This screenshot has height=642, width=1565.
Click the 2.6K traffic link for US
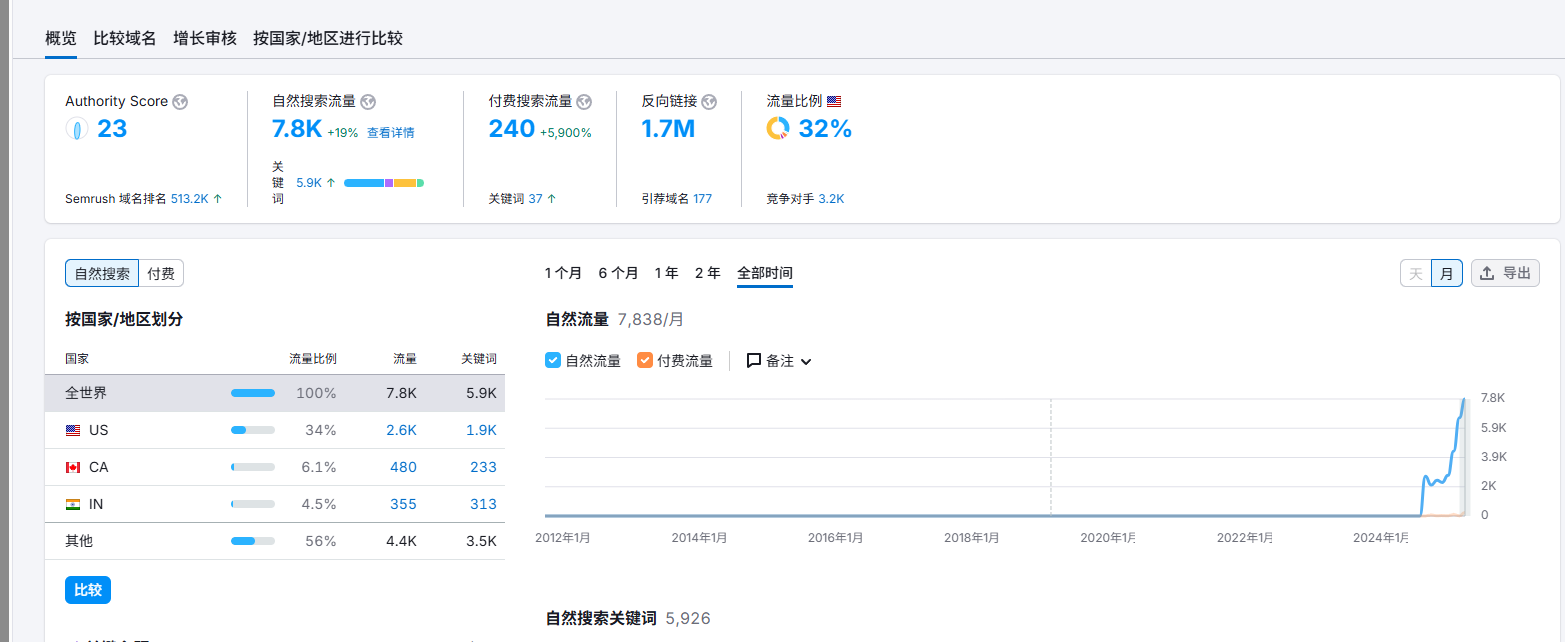[403, 430]
